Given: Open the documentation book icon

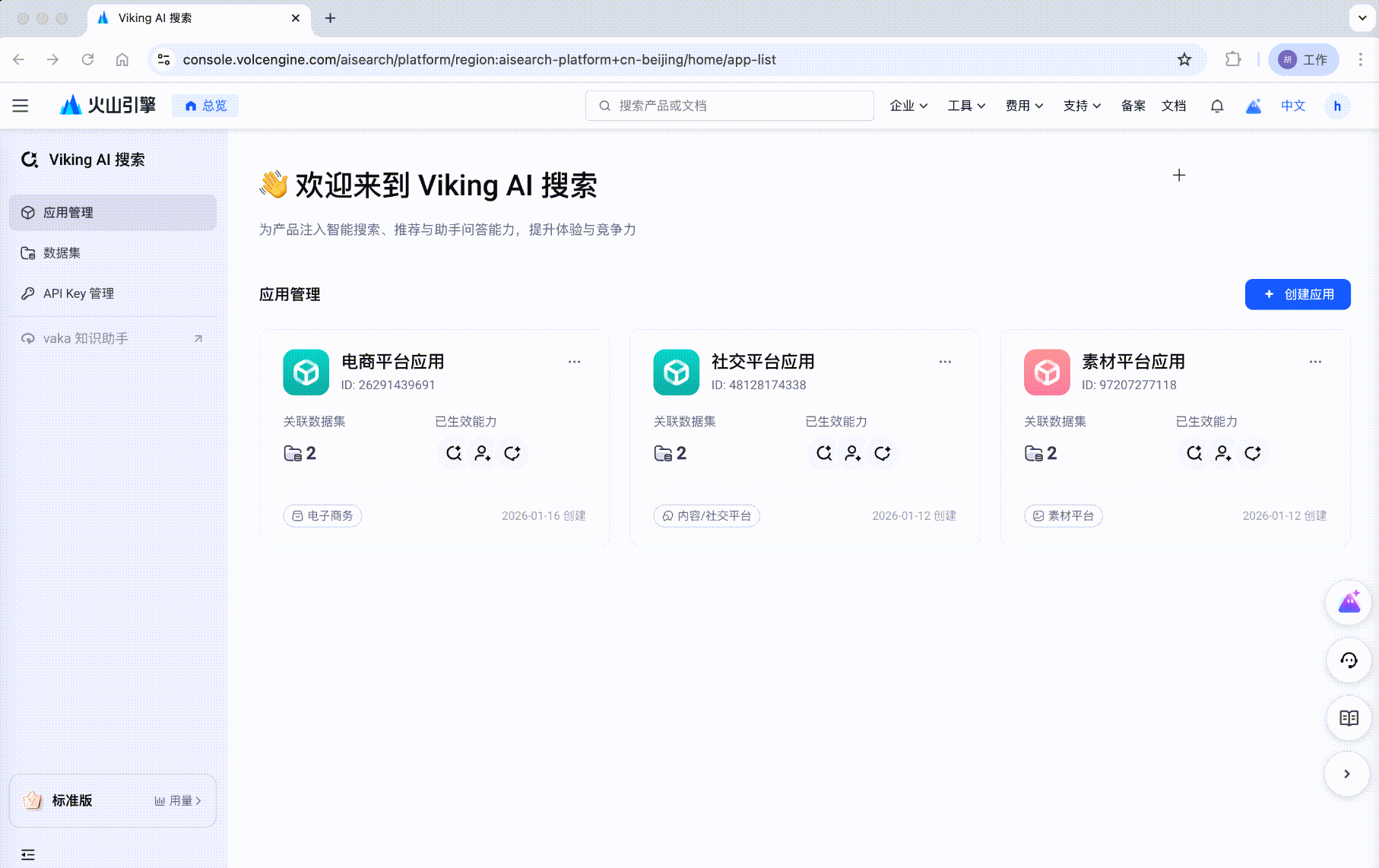Looking at the screenshot, I should point(1349,718).
